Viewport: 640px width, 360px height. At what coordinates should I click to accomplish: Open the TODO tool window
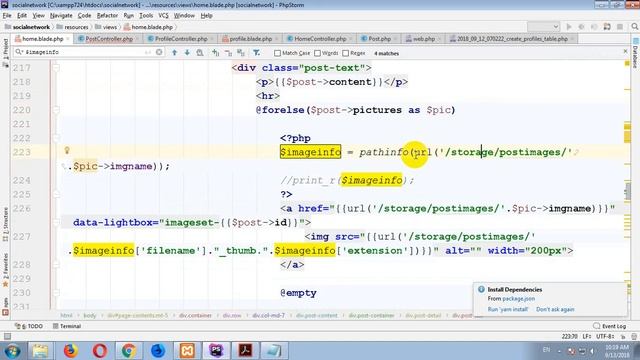tap(29, 326)
